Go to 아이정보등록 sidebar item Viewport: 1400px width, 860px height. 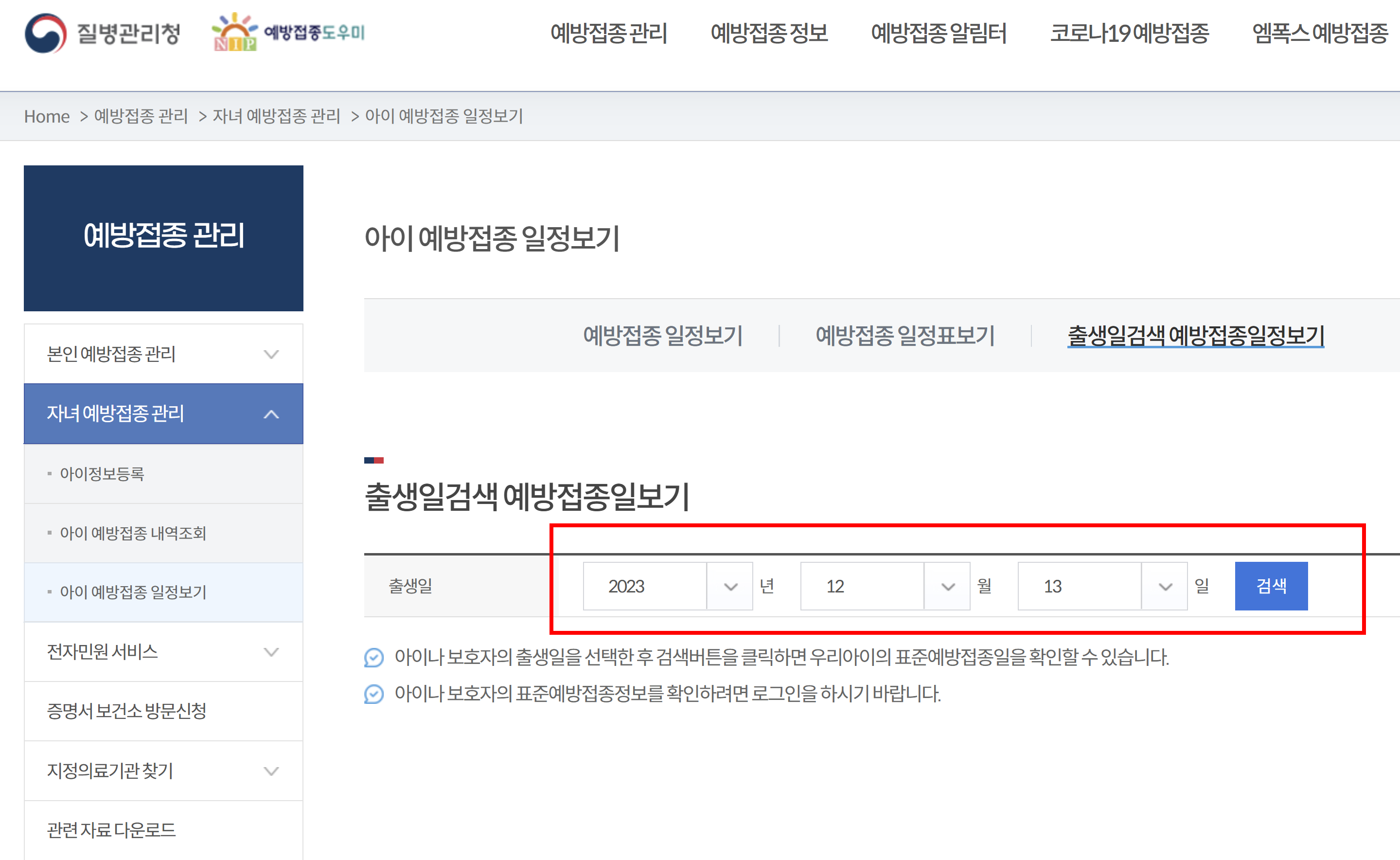[102, 474]
